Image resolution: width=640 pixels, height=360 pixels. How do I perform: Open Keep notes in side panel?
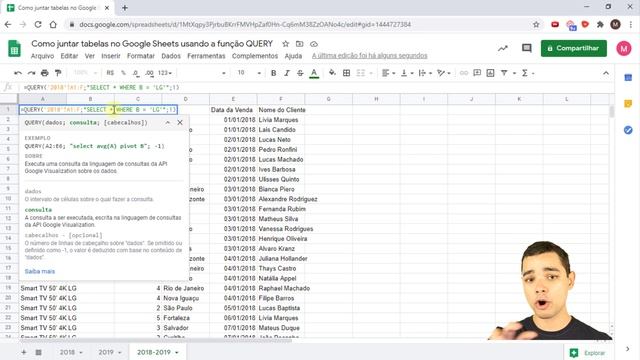(x=628, y=104)
